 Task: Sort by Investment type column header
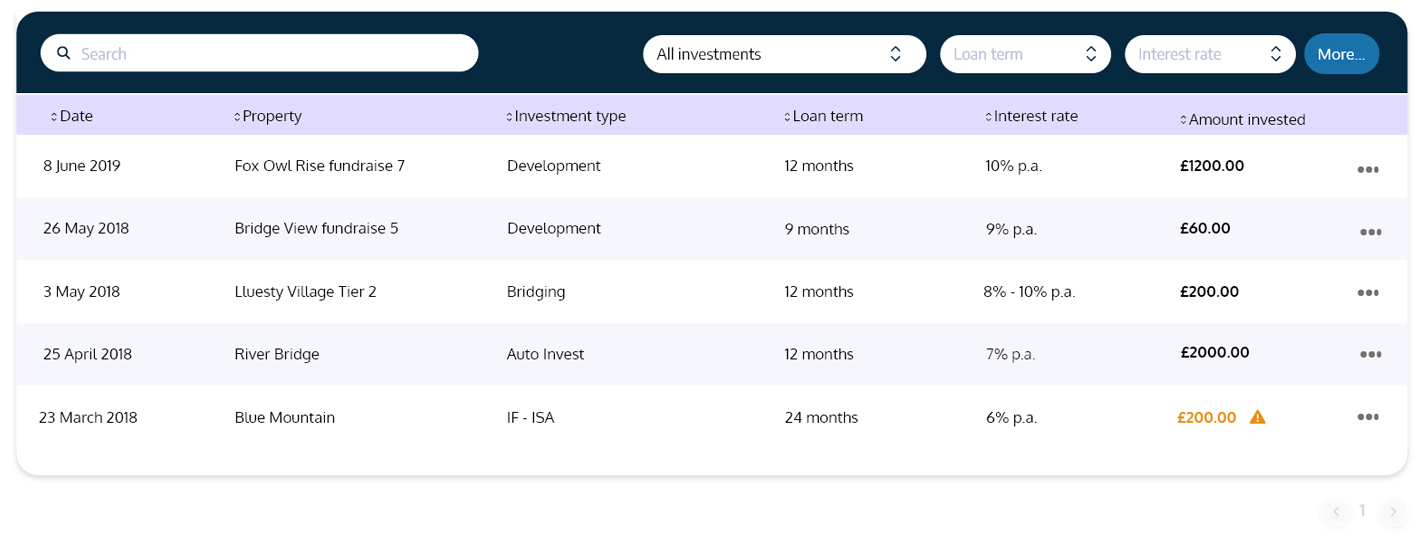click(566, 116)
